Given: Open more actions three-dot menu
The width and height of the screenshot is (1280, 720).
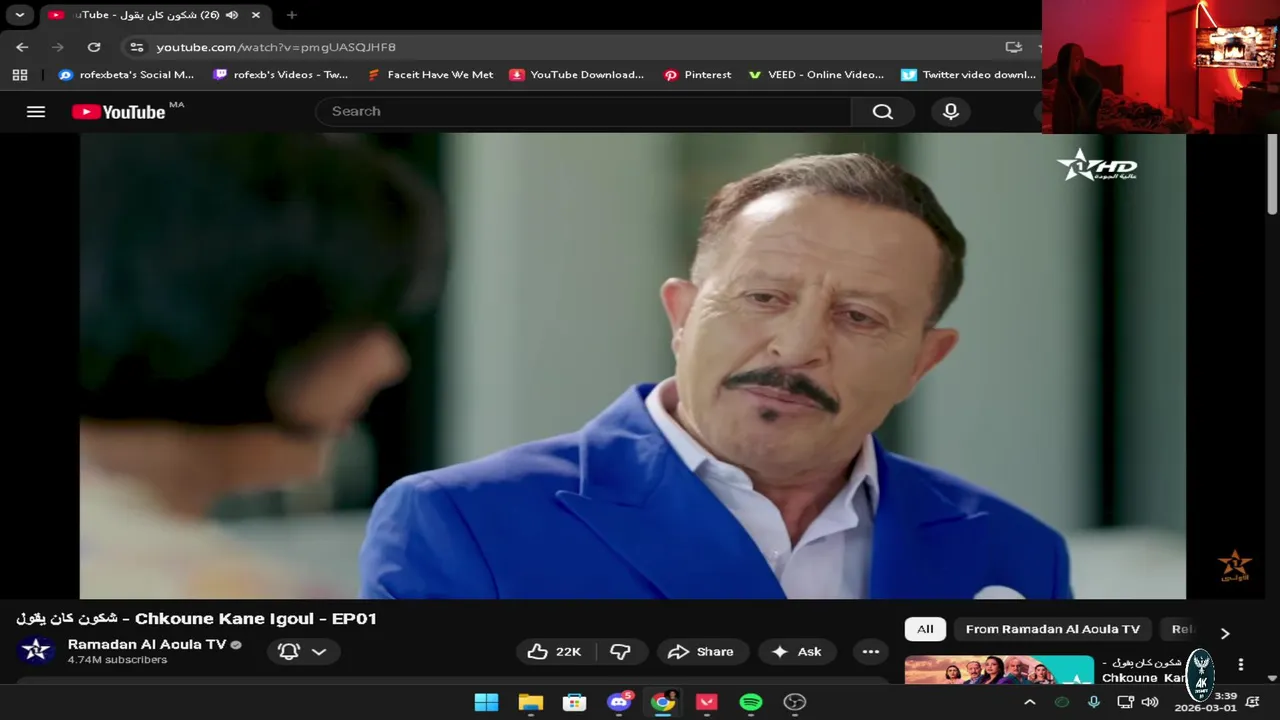Looking at the screenshot, I should (871, 652).
